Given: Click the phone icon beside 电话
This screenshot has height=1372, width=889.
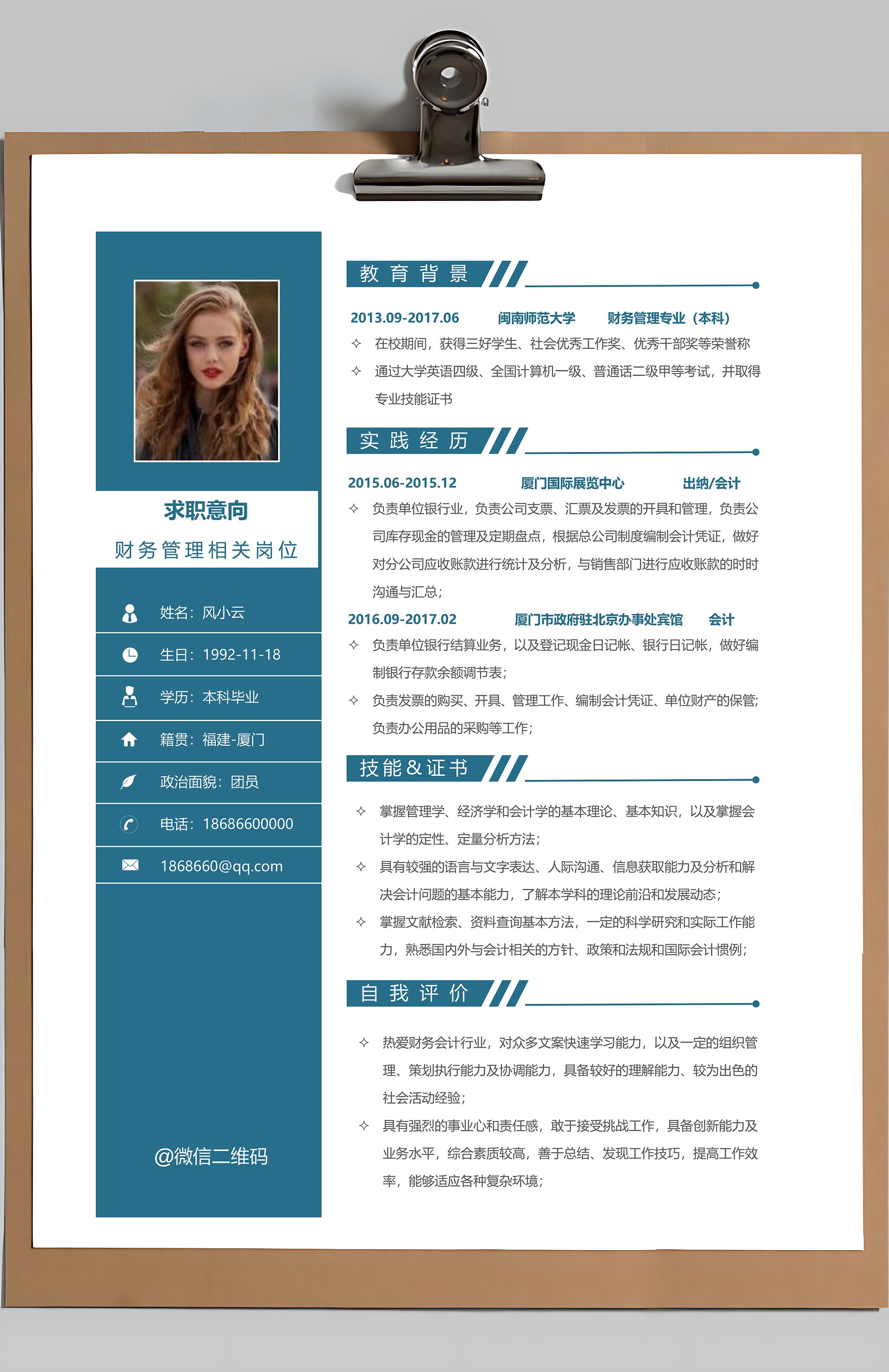Looking at the screenshot, I should 129,824.
